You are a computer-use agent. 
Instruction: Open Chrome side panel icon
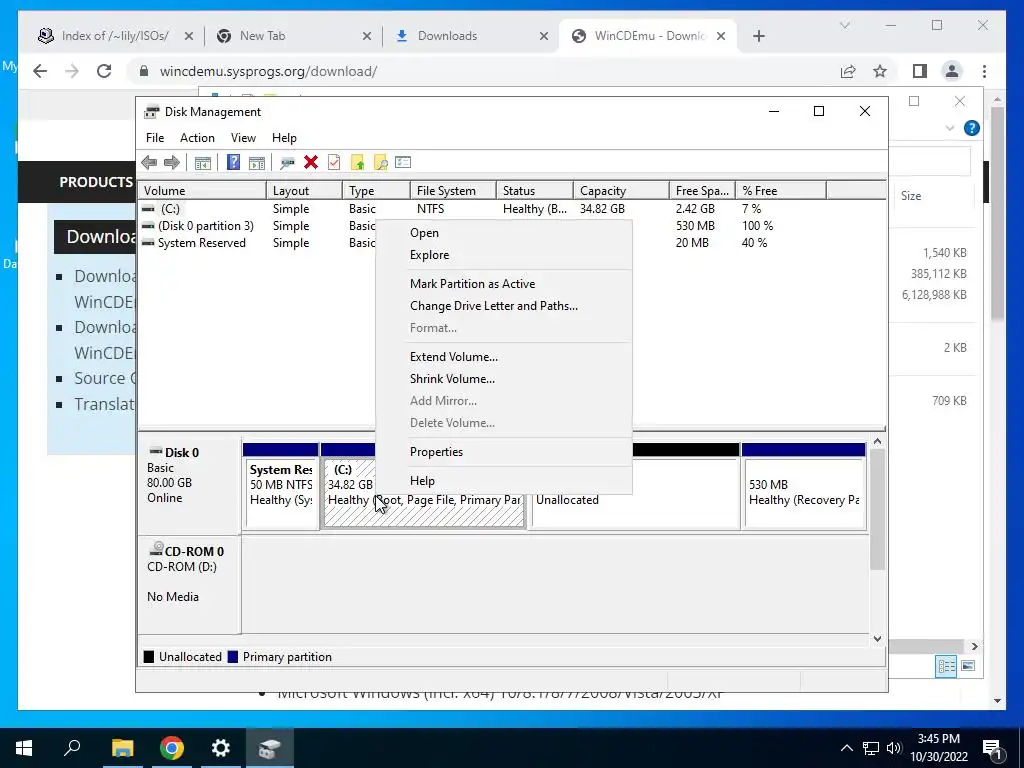(920, 71)
